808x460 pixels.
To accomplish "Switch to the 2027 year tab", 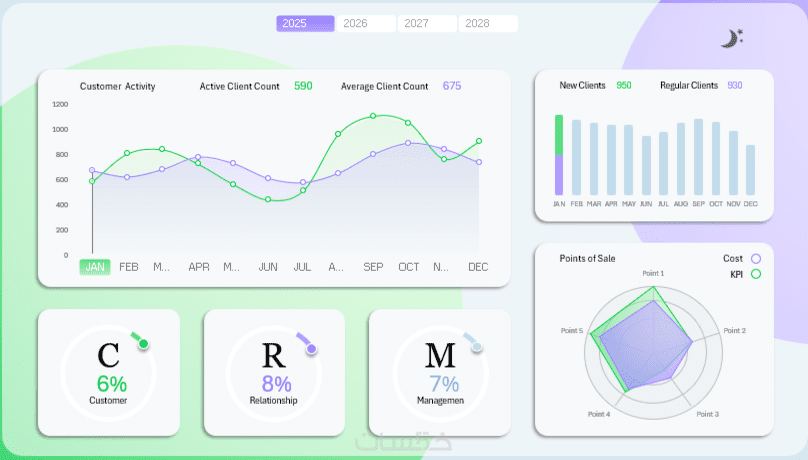I will coord(427,23).
